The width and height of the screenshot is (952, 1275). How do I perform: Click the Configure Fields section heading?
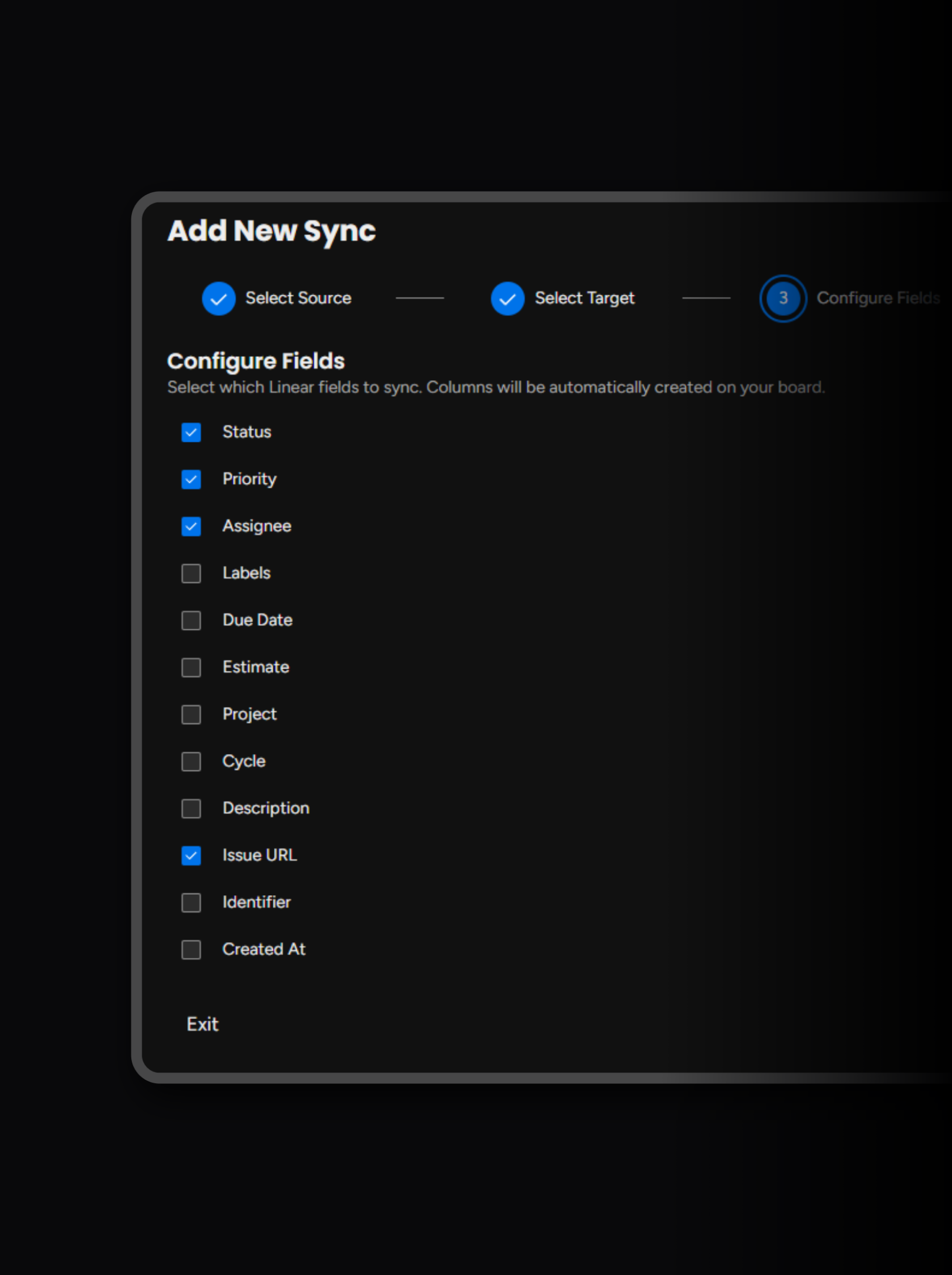[256, 361]
